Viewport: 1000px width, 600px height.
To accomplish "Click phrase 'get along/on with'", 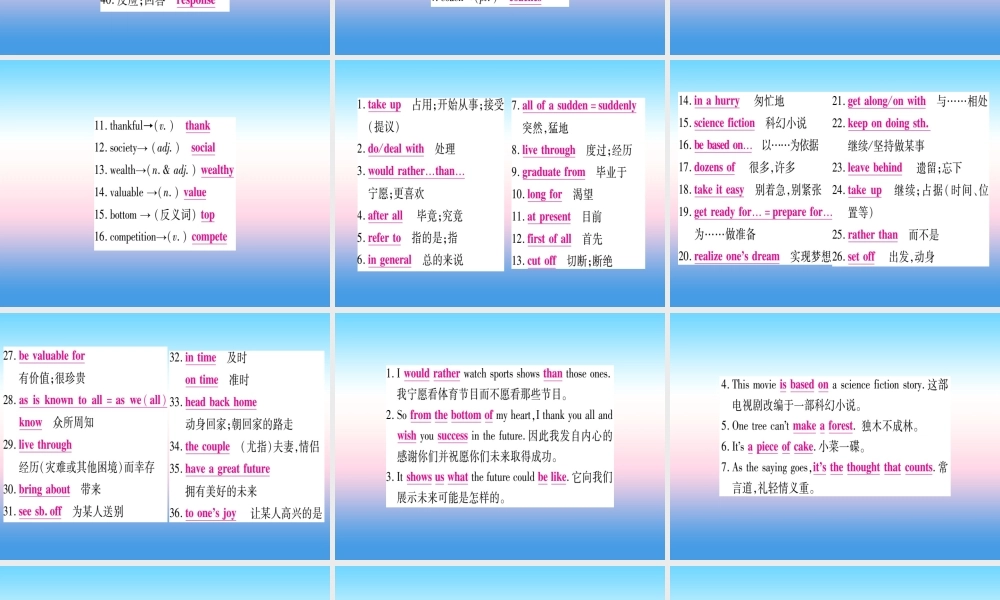I will coord(886,101).
